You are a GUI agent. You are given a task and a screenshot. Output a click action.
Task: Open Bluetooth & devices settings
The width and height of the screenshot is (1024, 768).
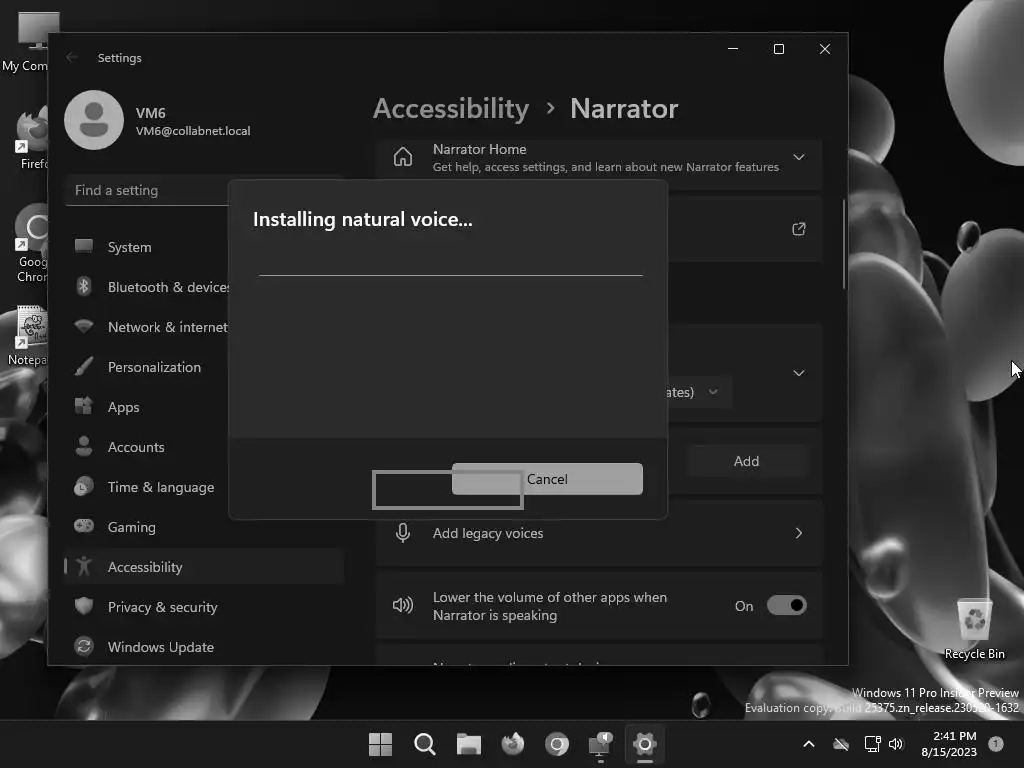click(204, 287)
